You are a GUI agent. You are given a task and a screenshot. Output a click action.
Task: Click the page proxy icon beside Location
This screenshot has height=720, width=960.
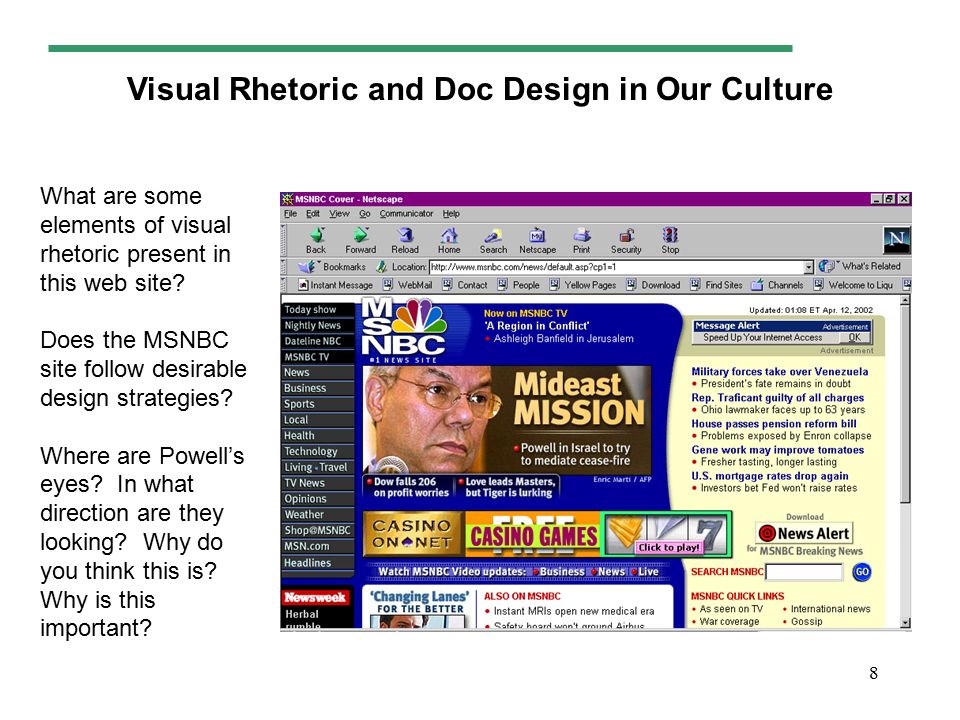382,267
